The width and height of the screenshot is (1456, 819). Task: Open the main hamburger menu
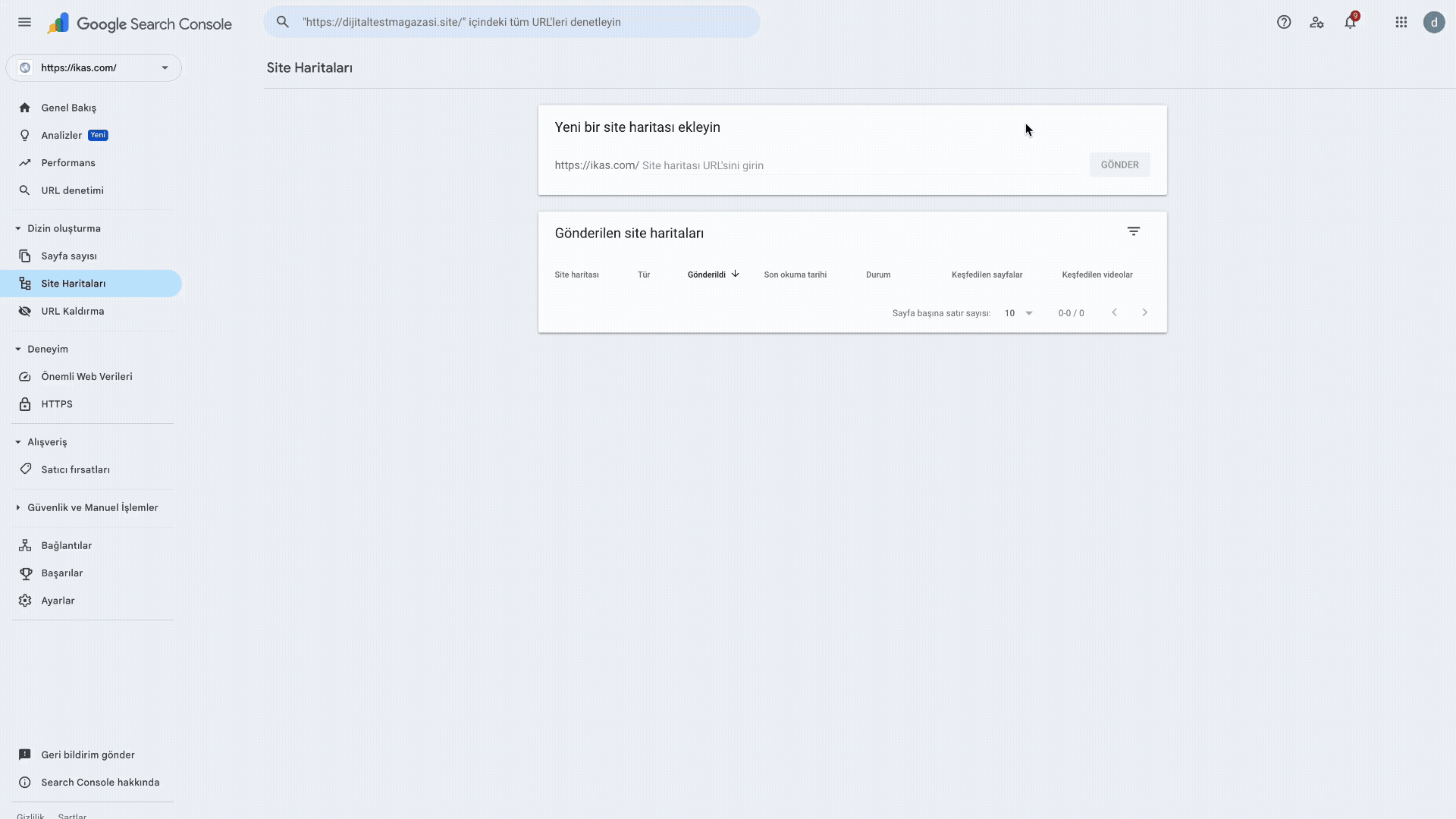pos(25,23)
